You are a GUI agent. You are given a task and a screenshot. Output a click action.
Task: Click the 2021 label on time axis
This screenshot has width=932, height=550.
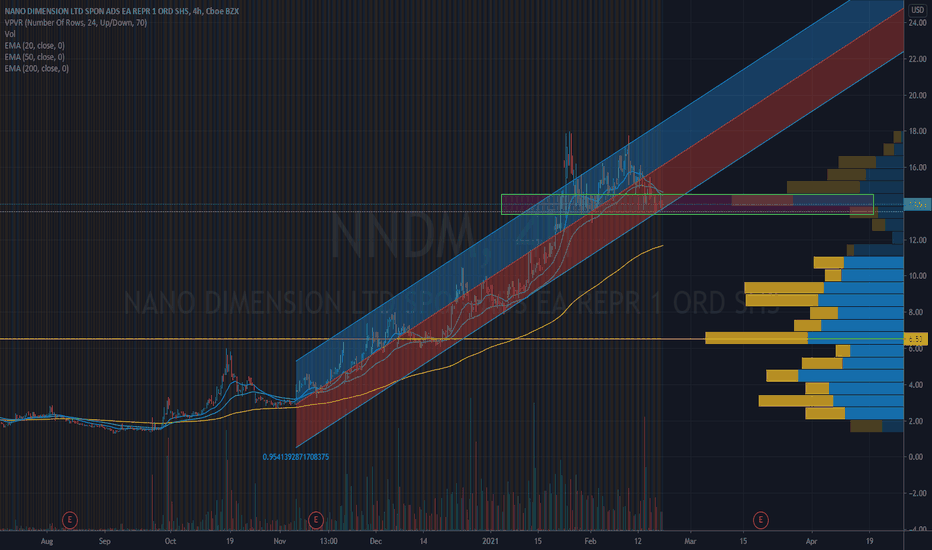490,541
